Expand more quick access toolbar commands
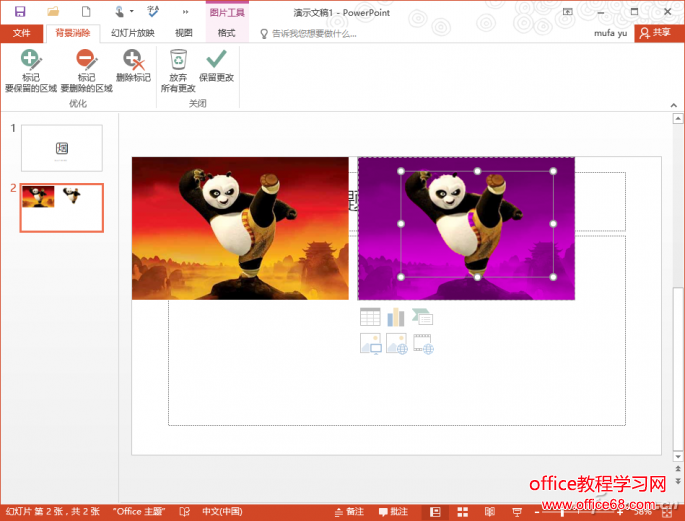 pyautogui.click(x=186, y=12)
